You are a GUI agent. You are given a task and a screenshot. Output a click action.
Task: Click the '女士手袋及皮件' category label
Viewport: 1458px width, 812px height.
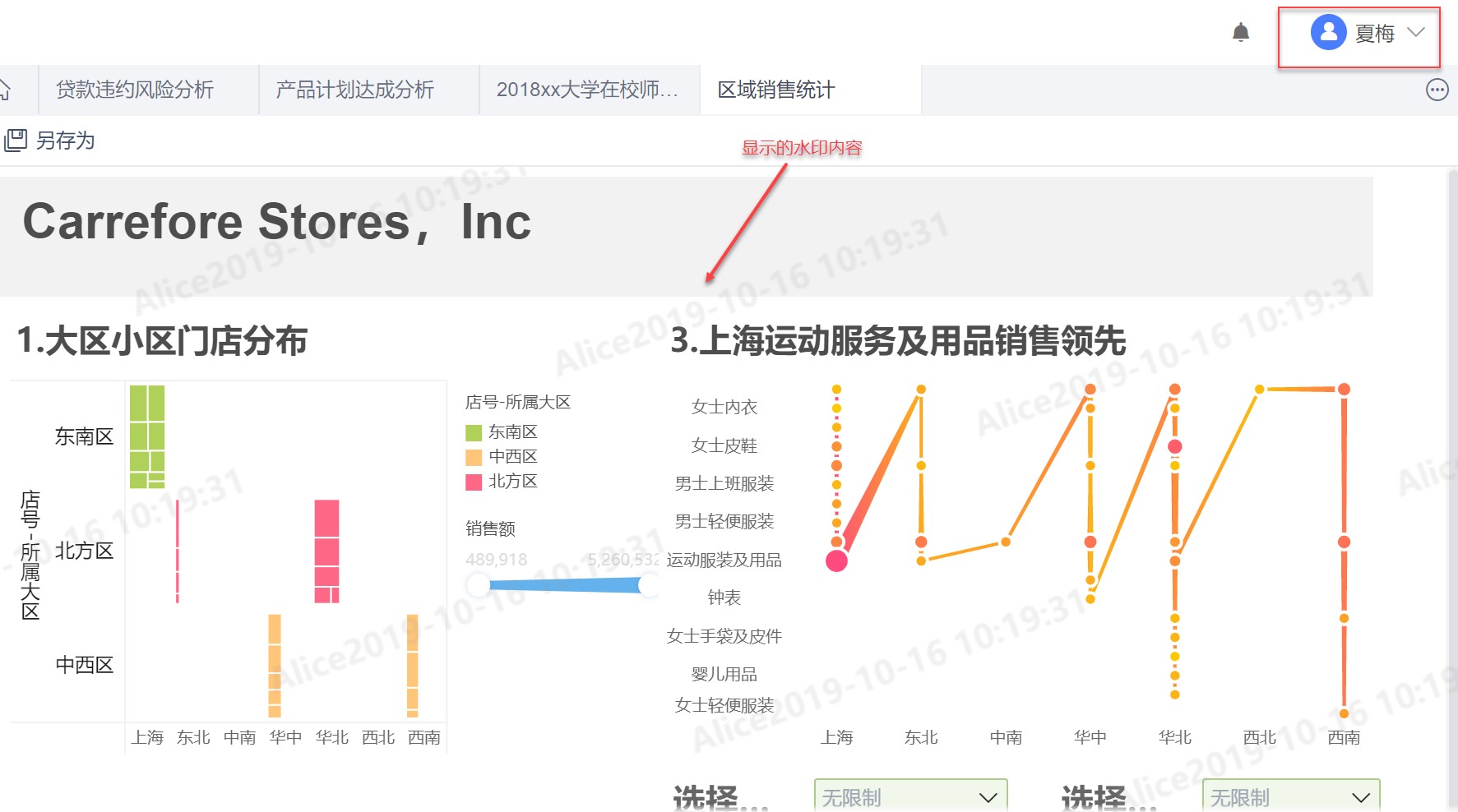(724, 636)
